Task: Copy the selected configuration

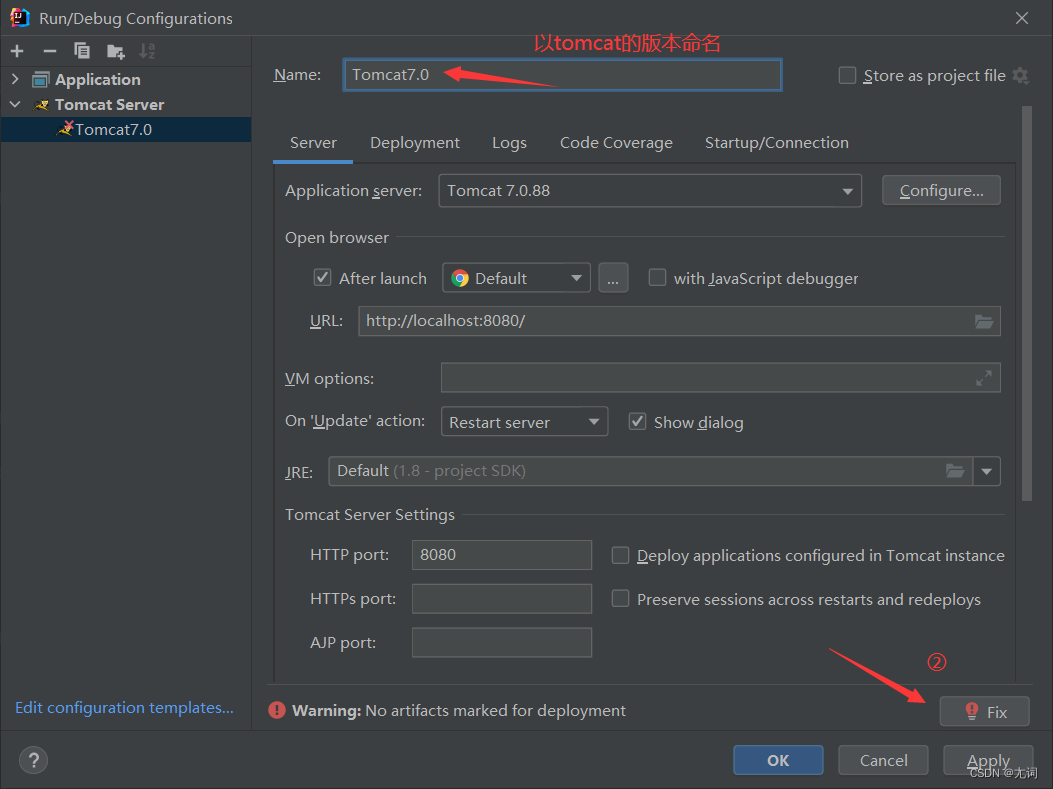Action: pyautogui.click(x=82, y=51)
